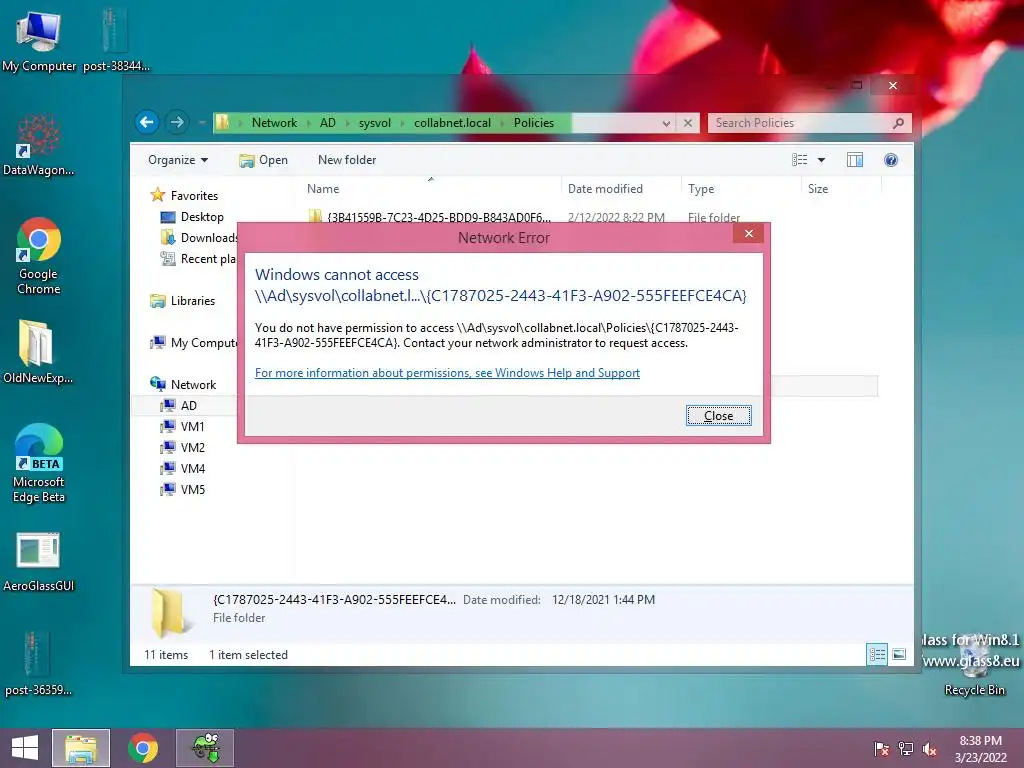The width and height of the screenshot is (1024, 768).
Task: Open Chrome from the taskbar
Action: [x=143, y=748]
